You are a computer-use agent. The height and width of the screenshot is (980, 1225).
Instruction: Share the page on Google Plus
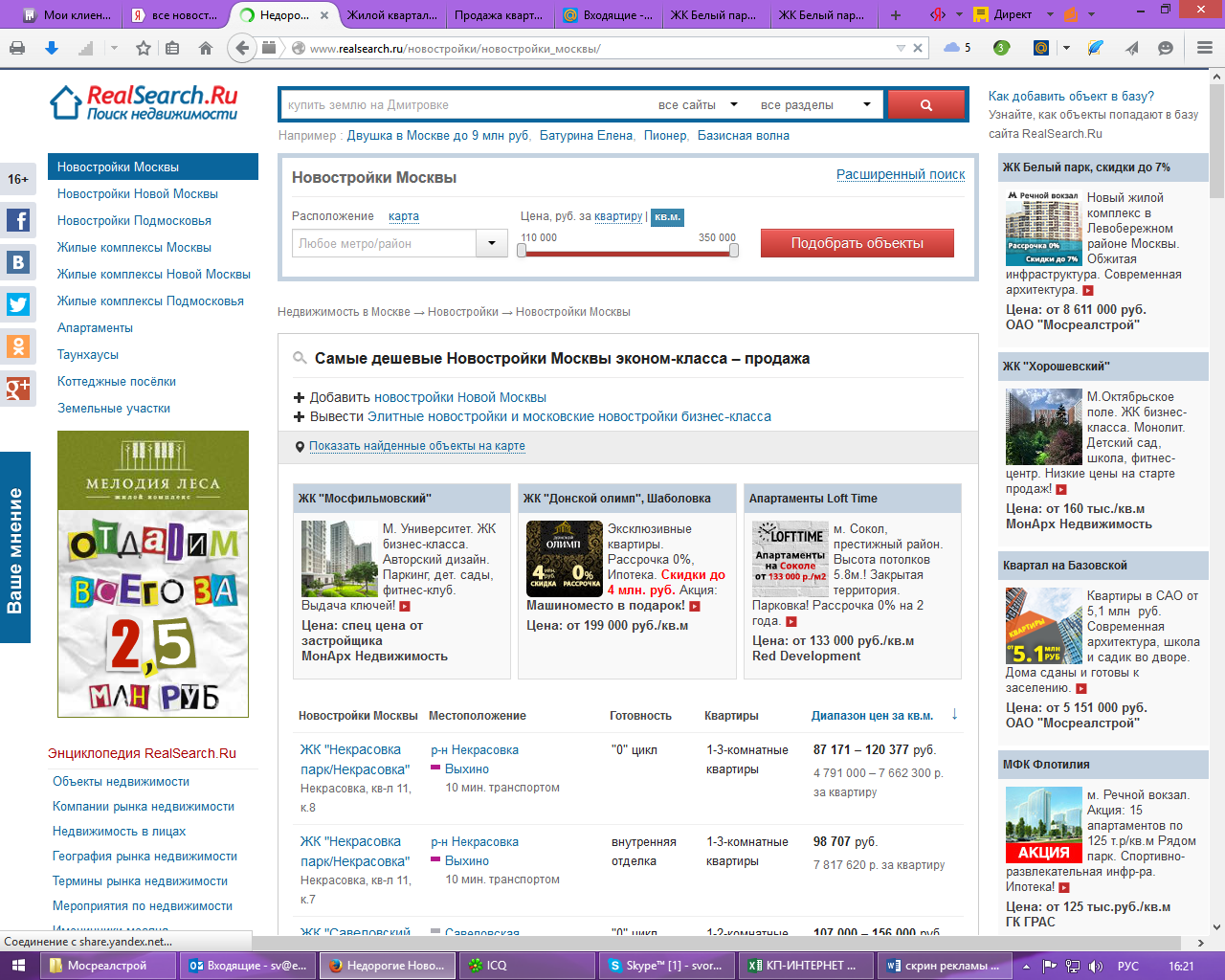(x=18, y=389)
